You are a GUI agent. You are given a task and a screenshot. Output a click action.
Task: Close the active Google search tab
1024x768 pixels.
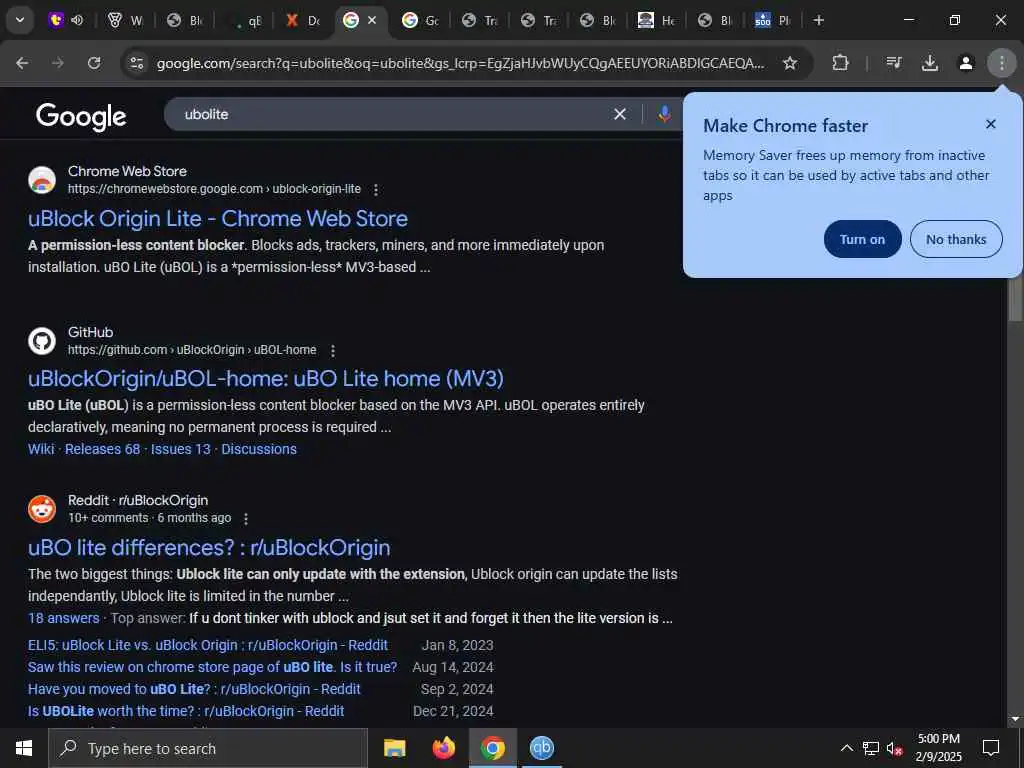372,20
